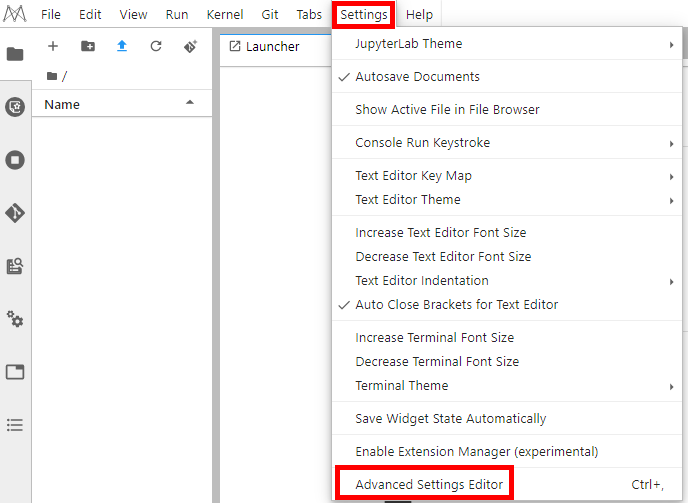Open the View menu
Screen dimensions: 688x503
click(x=133, y=14)
